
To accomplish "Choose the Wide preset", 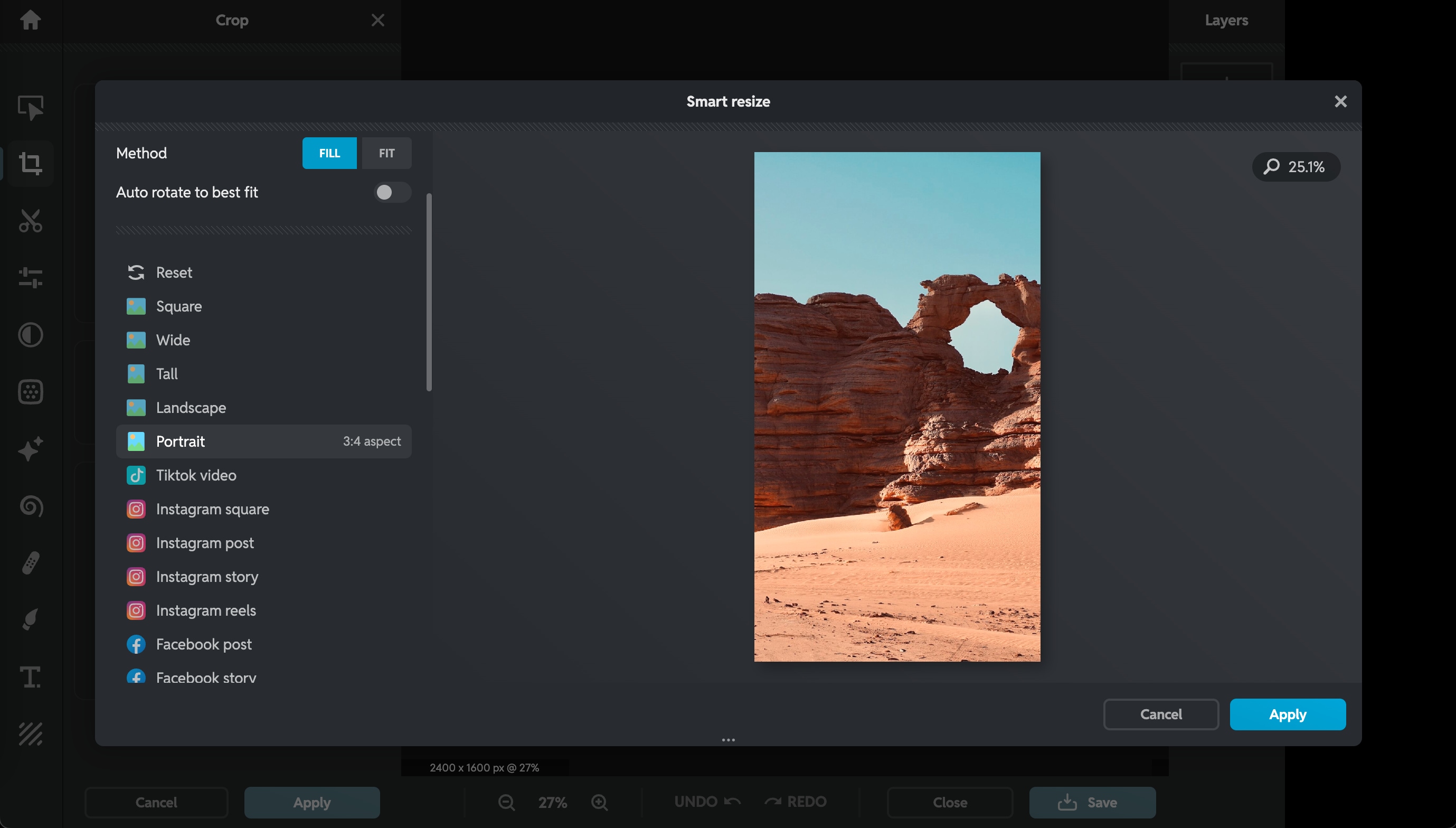I will 263,340.
